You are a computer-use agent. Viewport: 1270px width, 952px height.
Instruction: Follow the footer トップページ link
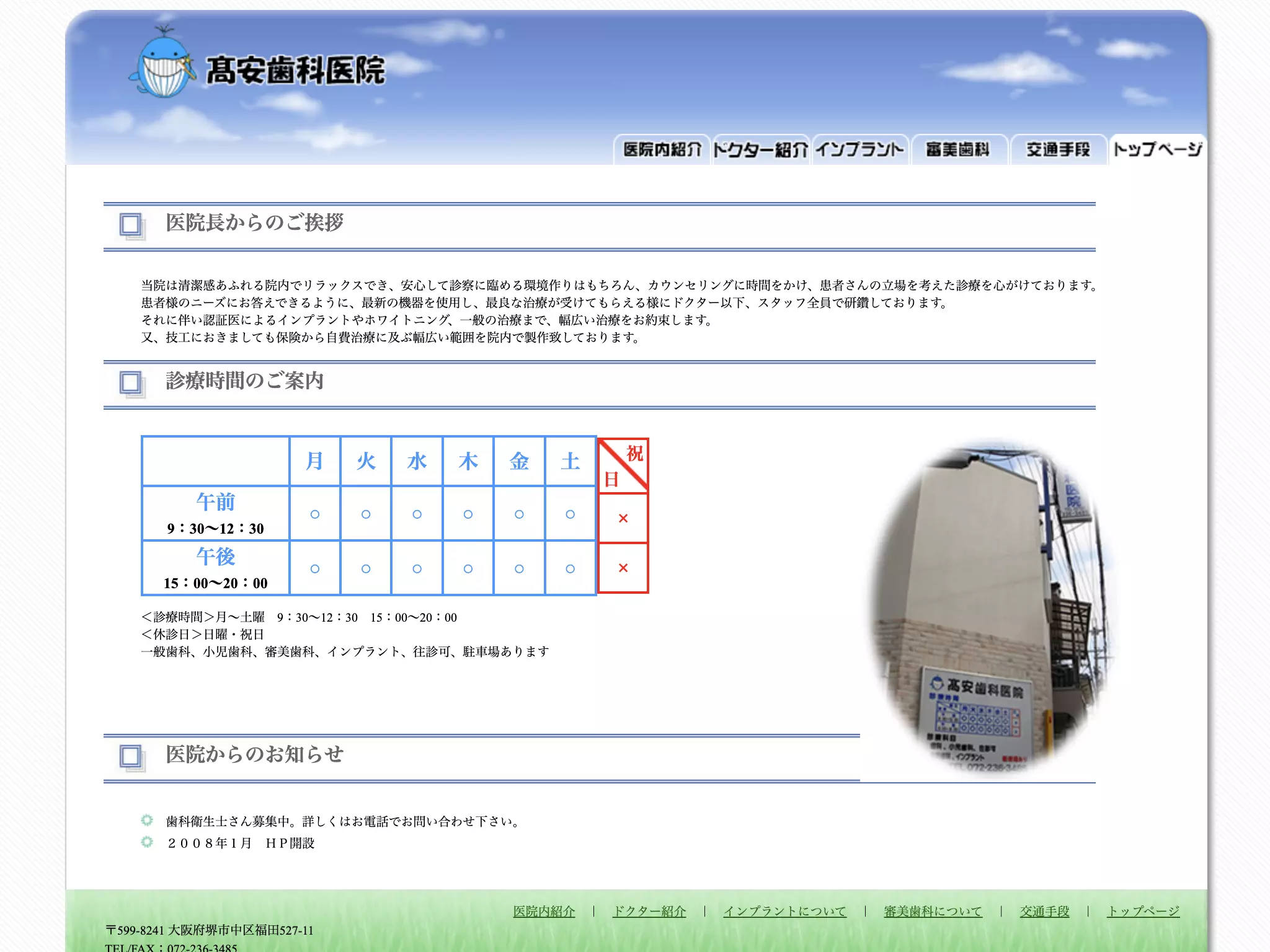click(x=1143, y=911)
